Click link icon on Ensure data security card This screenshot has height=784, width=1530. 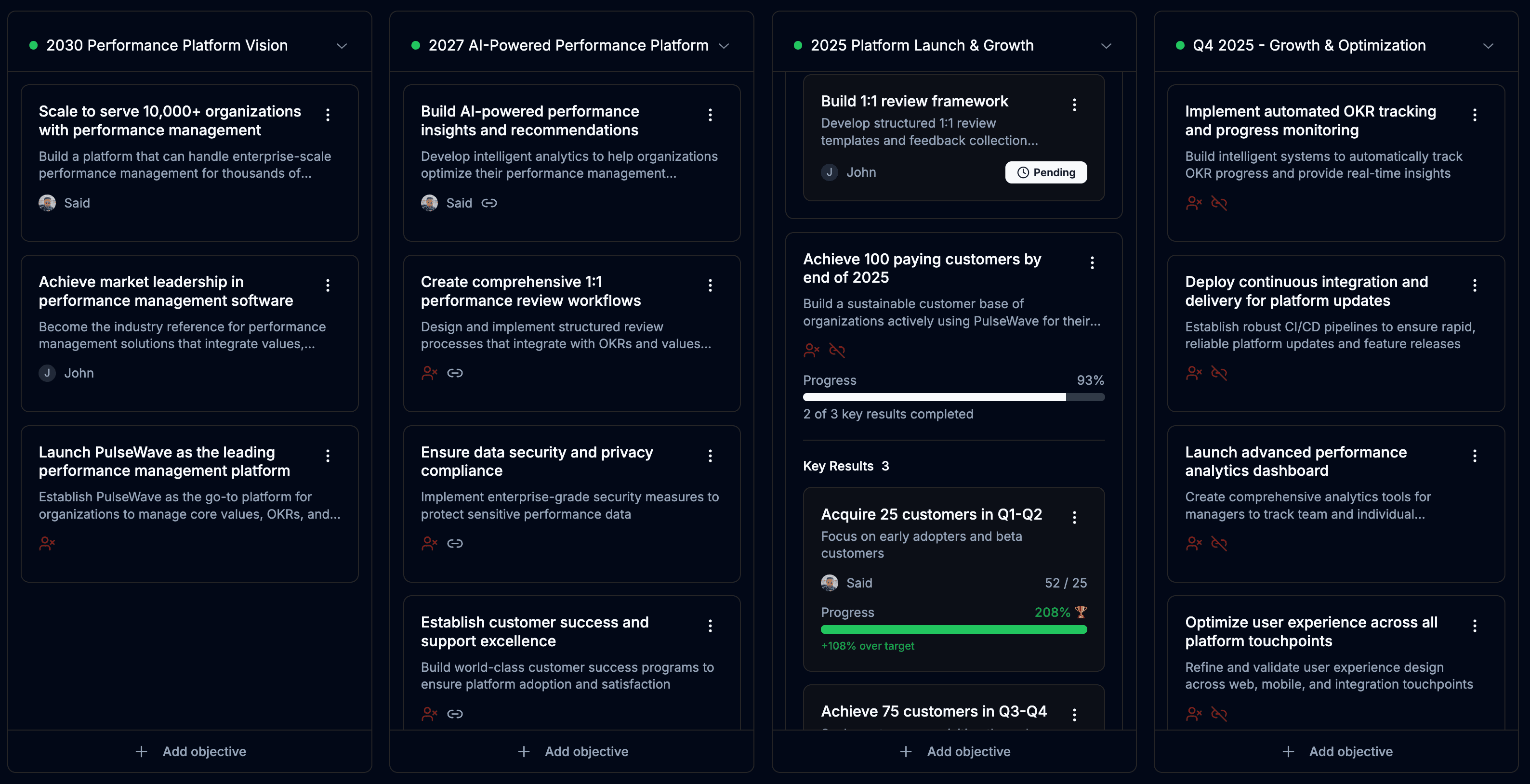tap(455, 543)
